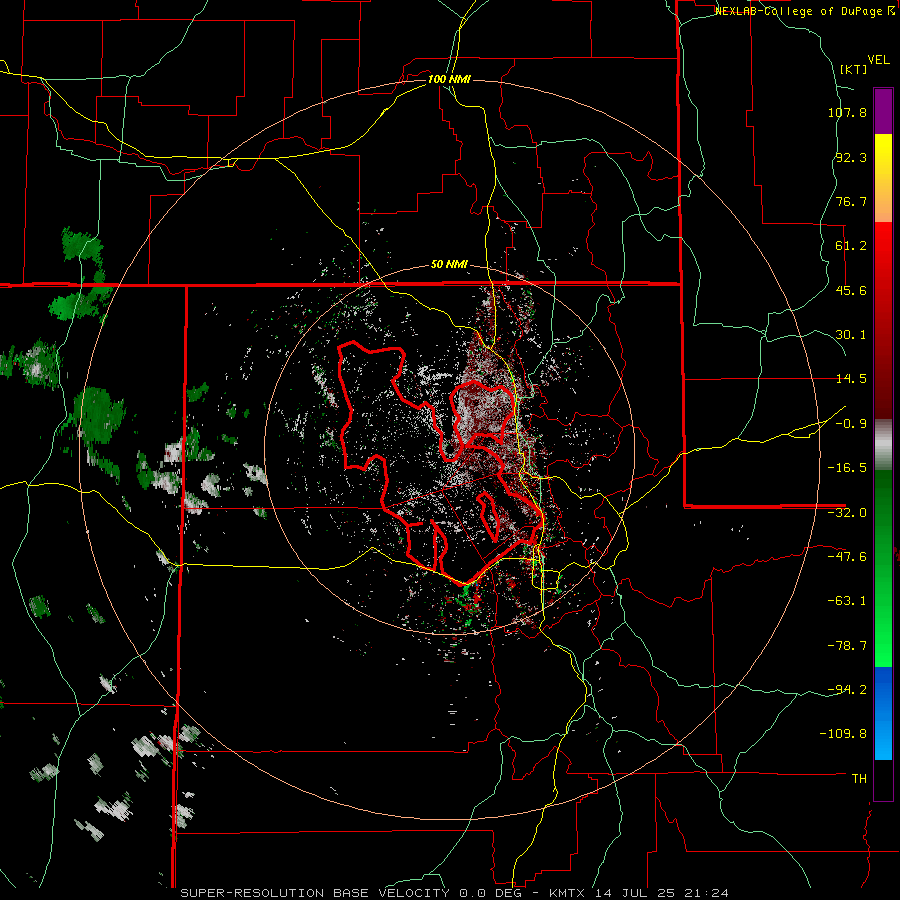This screenshot has height=900, width=900.
Task: Click the purple segment of the velocity color bar
Action: point(883,111)
